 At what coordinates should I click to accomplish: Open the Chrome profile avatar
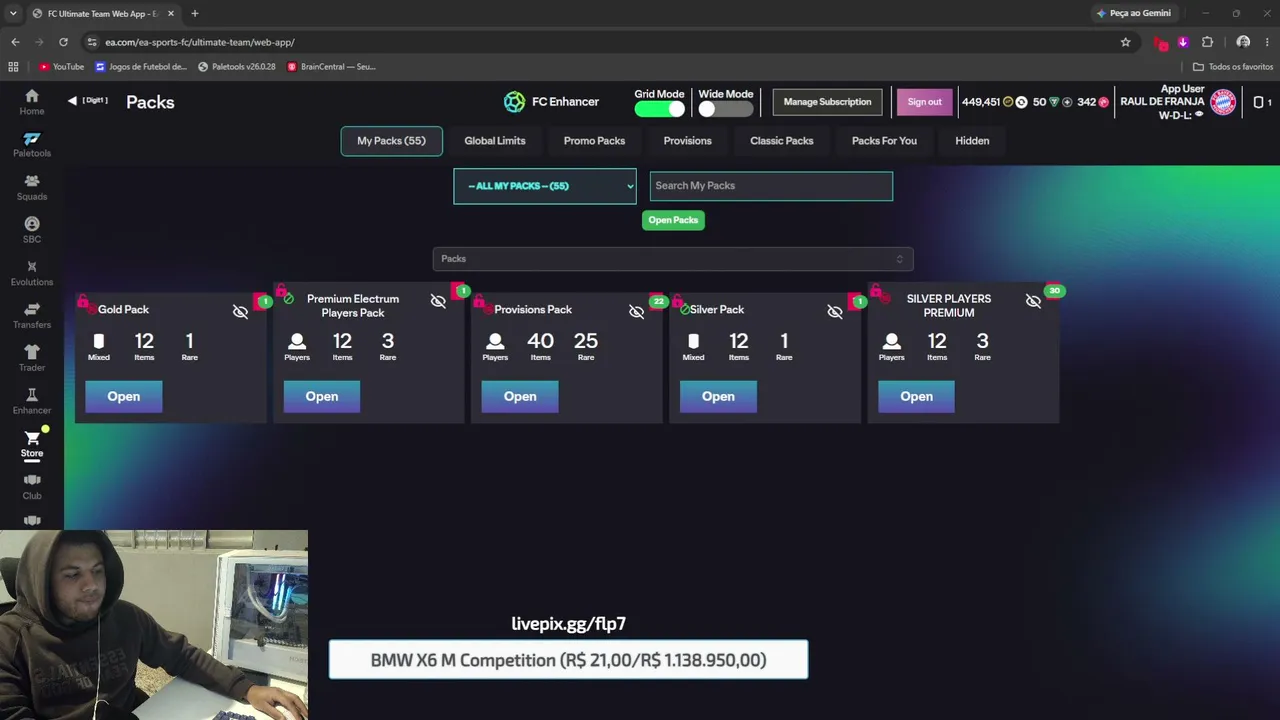pos(1243,42)
